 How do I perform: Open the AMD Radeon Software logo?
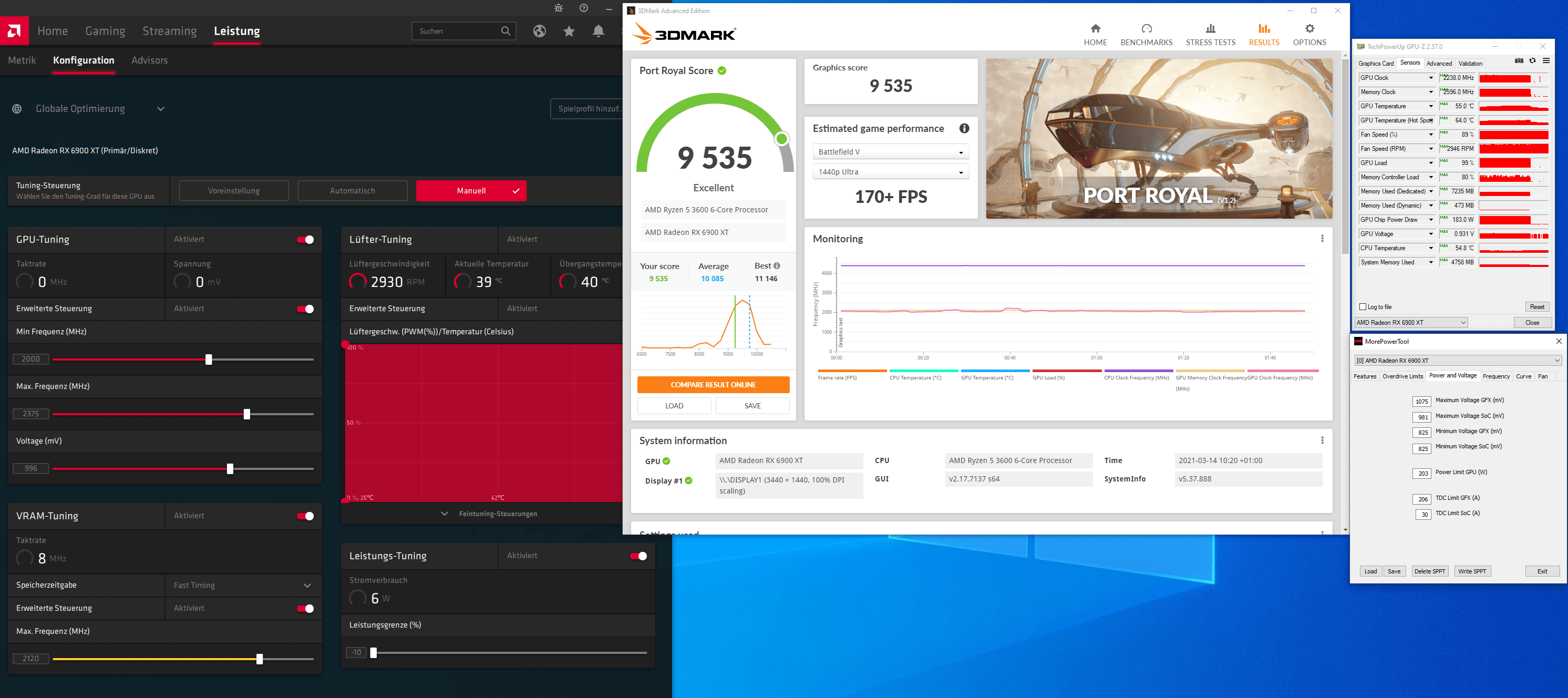click(14, 30)
